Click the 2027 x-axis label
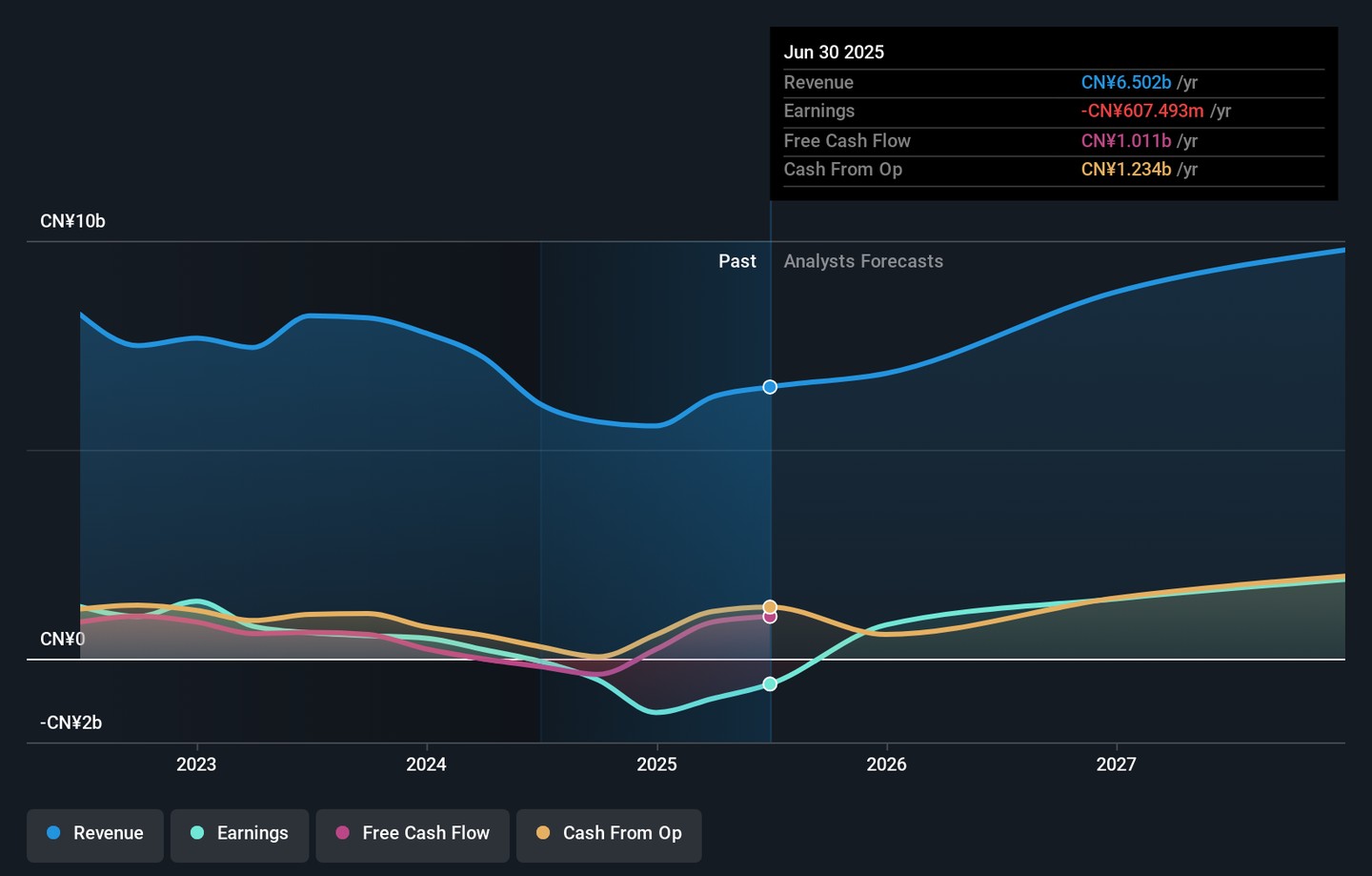 click(1116, 764)
